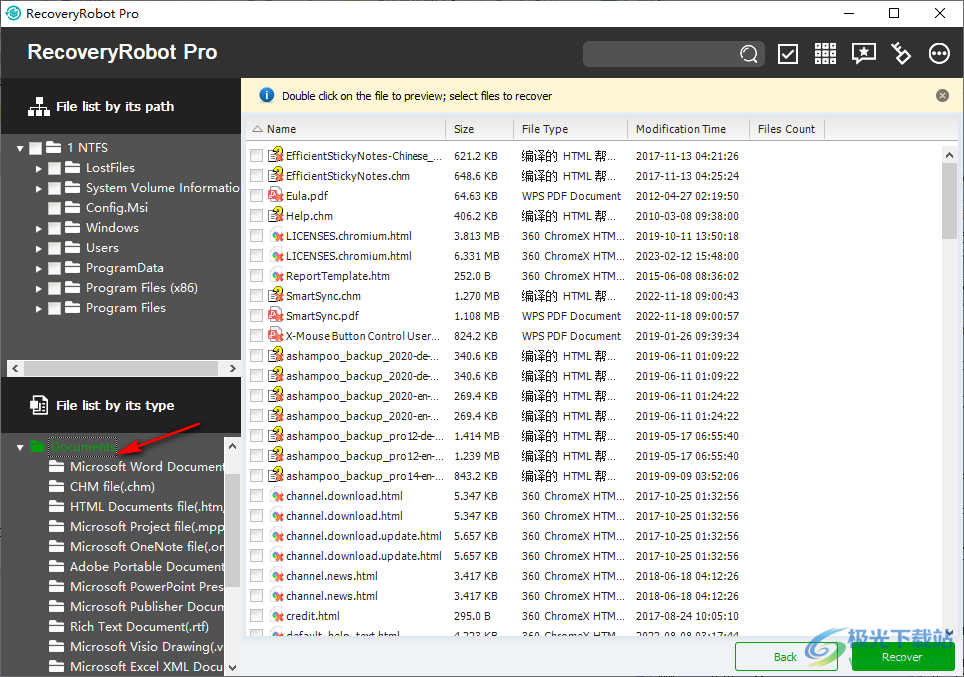Click the Windows folder icon in tree
The image size is (964, 677).
coord(73,228)
